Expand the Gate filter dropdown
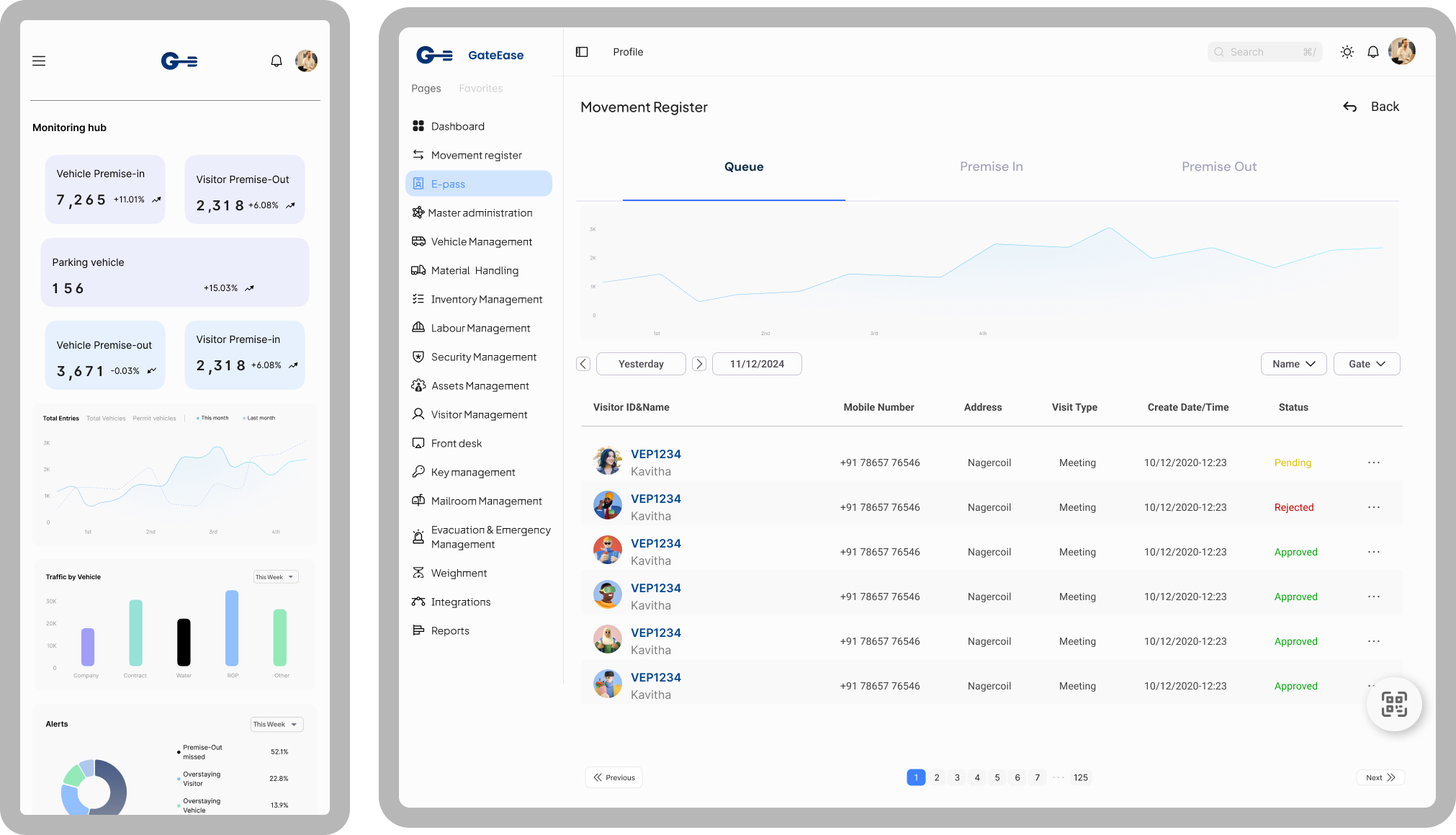1456x835 pixels. coord(1367,364)
